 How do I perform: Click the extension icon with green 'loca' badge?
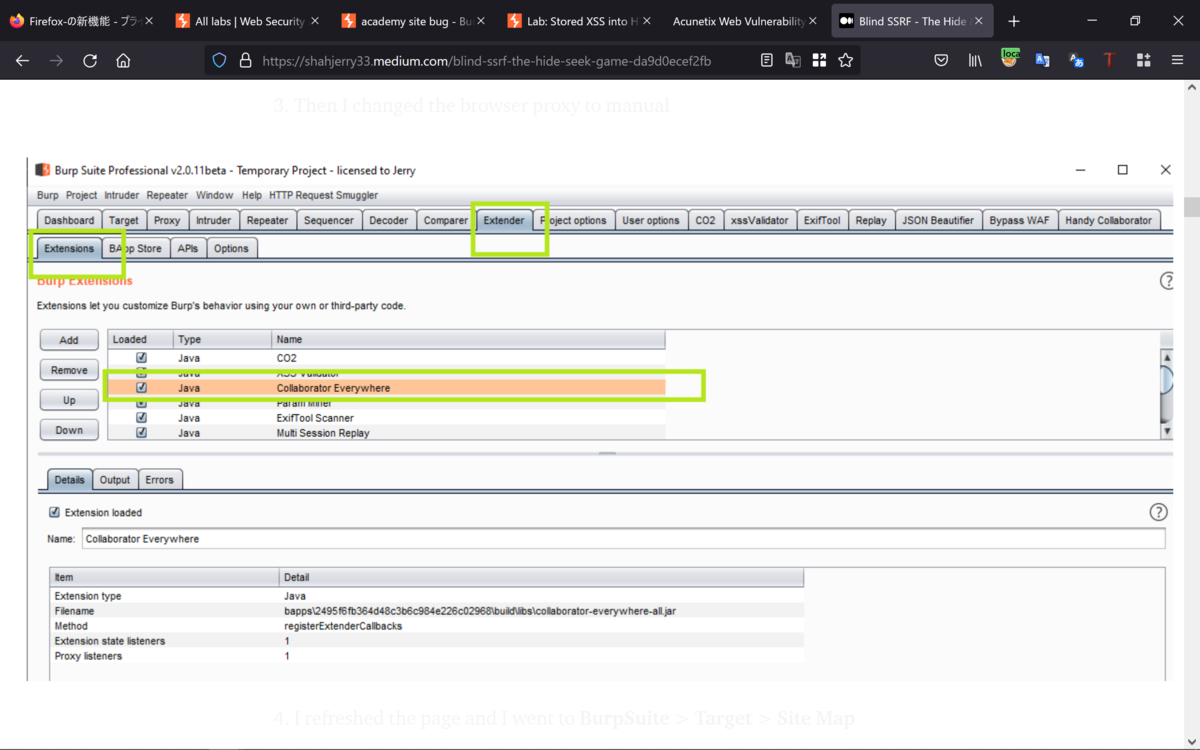[x=1009, y=59]
